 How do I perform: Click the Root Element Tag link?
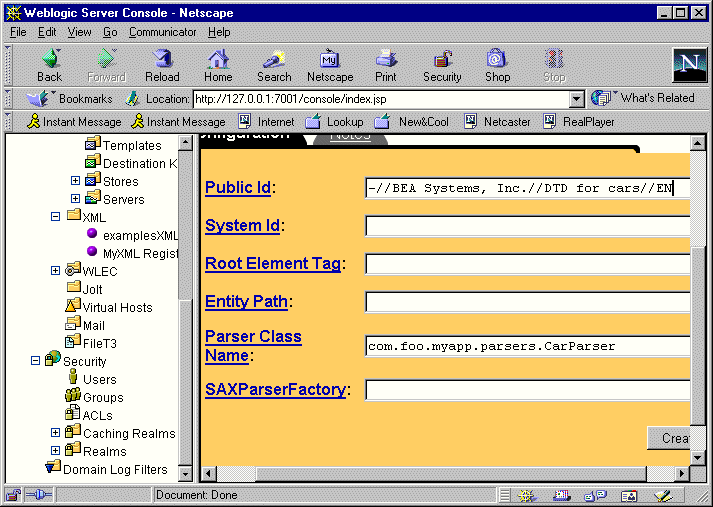273,263
